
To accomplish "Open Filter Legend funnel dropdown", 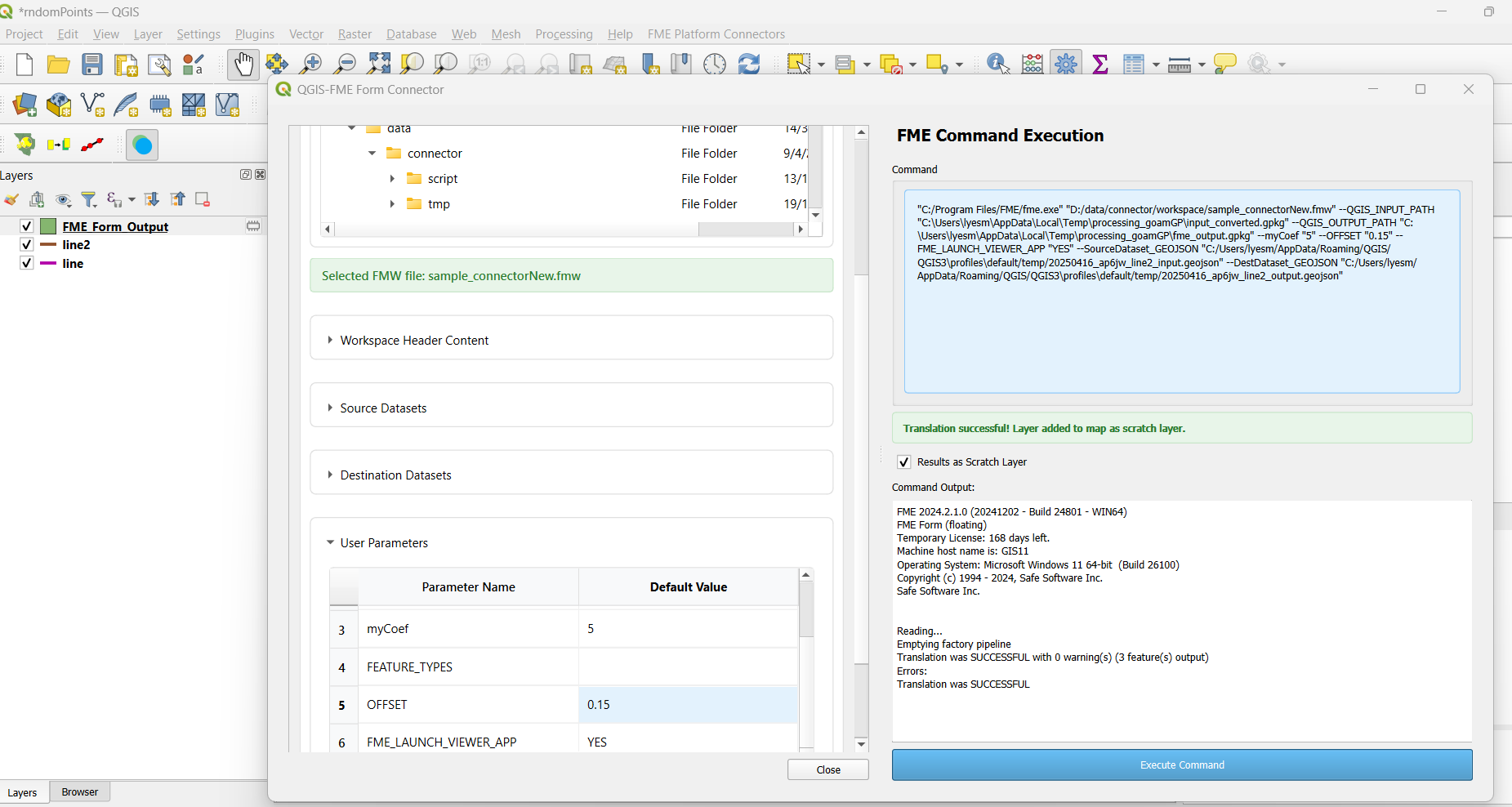I will point(89,199).
